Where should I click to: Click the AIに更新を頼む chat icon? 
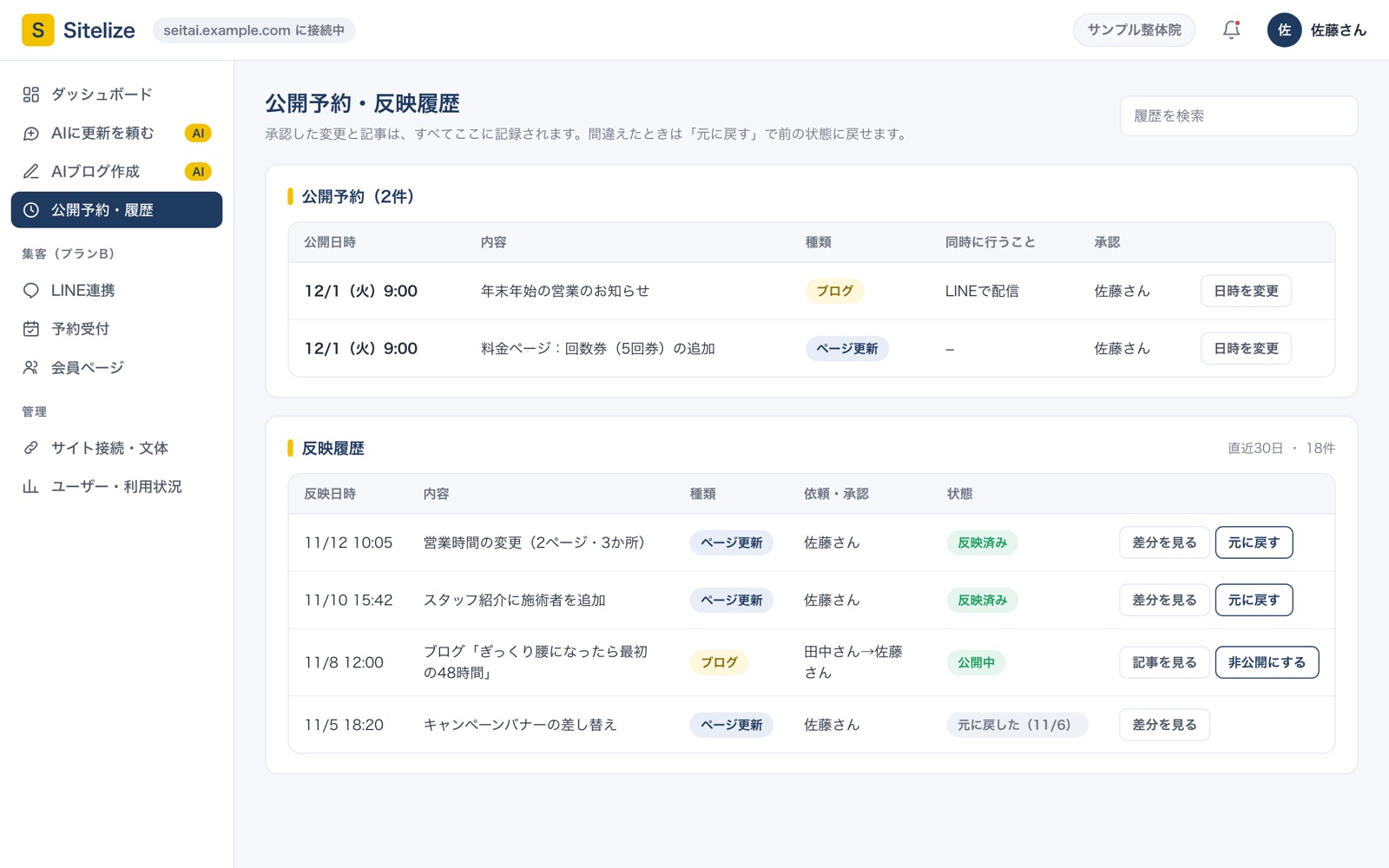pos(31,133)
